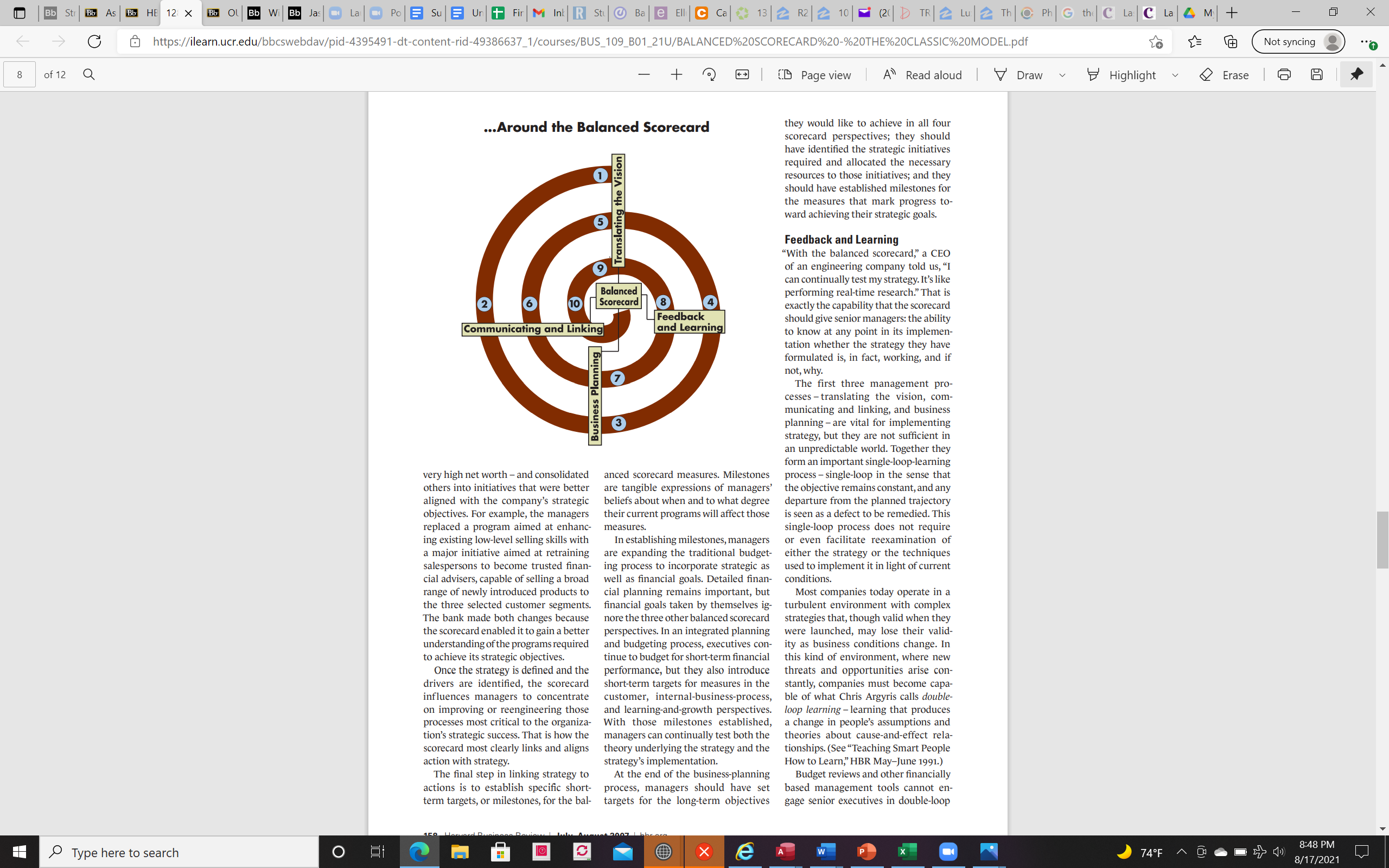Switch to the 'Fir' tab
The width and height of the screenshot is (1389, 868).
tap(508, 12)
